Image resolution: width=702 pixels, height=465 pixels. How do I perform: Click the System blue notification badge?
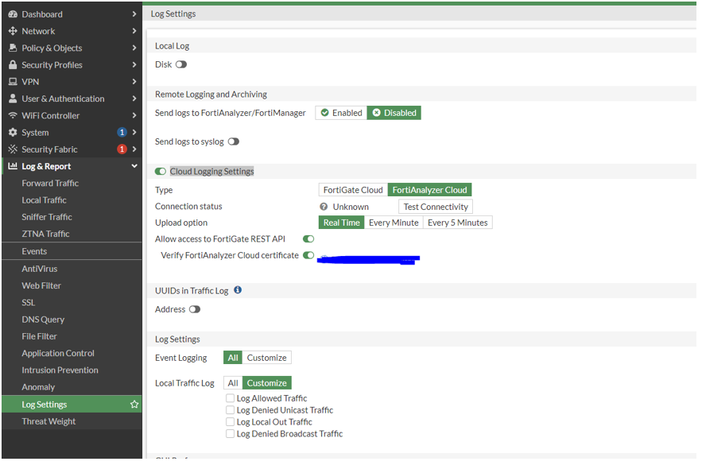click(122, 132)
